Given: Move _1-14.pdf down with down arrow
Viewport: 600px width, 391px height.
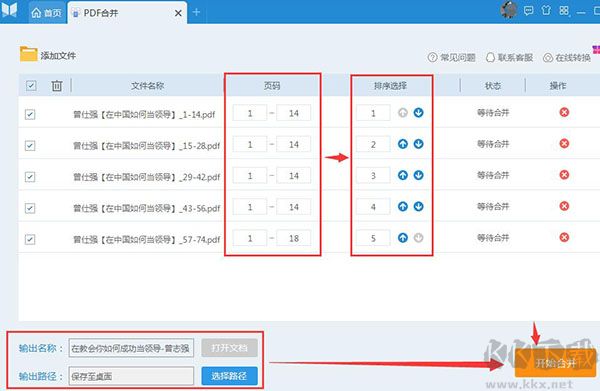Looking at the screenshot, I should [418, 113].
